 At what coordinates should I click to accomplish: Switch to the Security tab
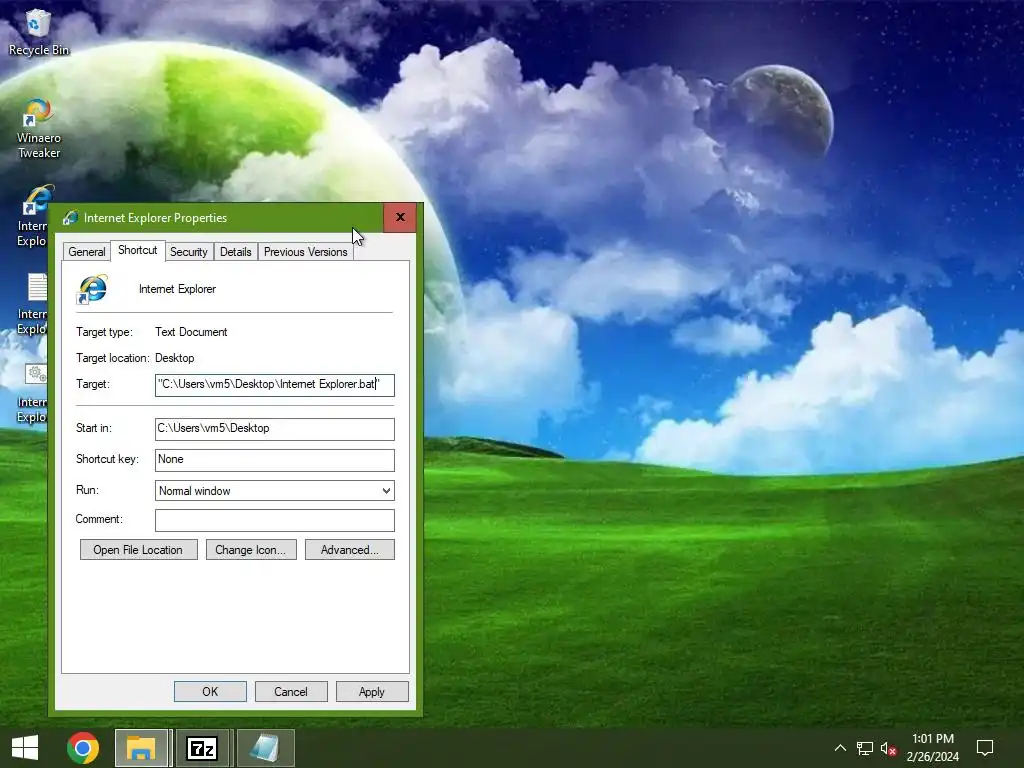pyautogui.click(x=189, y=252)
